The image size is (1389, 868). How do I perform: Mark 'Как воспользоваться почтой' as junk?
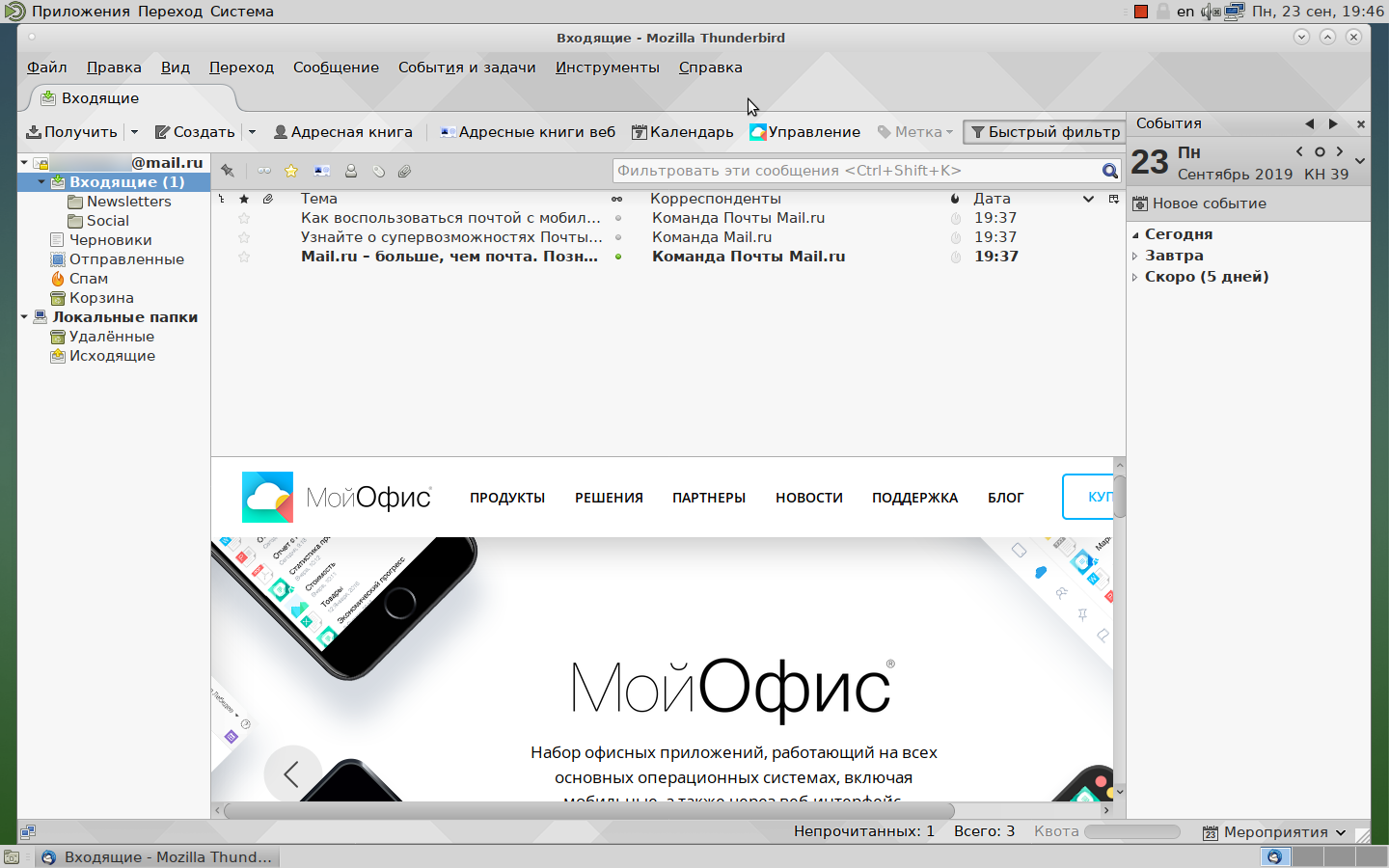pos(956,218)
